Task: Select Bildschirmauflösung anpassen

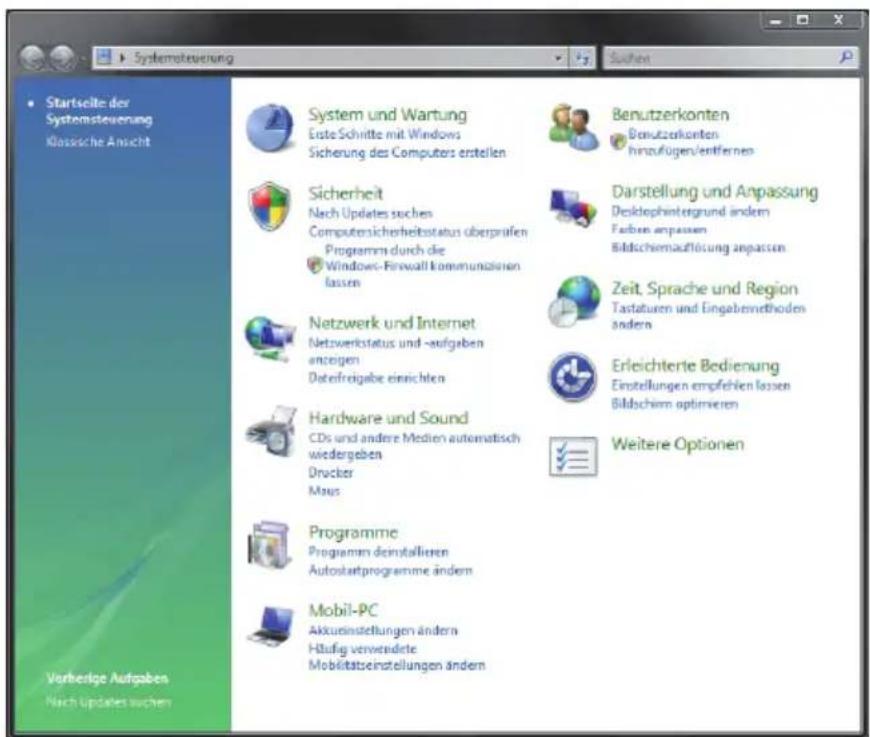Action: tap(699, 248)
